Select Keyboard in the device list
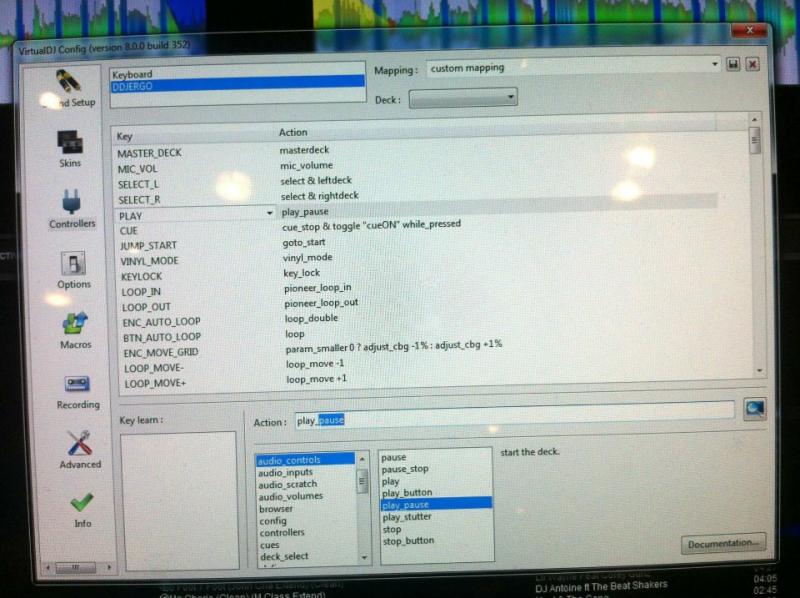 (238, 74)
